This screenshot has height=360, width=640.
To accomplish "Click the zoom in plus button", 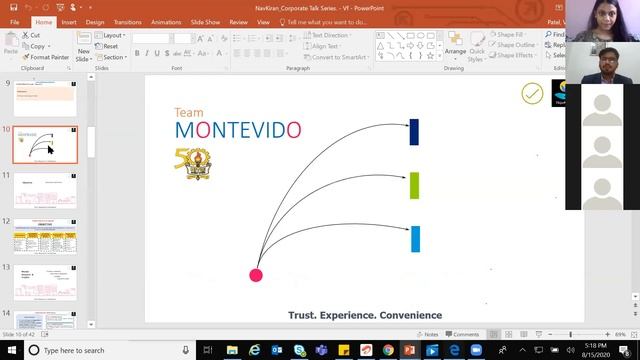I will tap(607, 334).
